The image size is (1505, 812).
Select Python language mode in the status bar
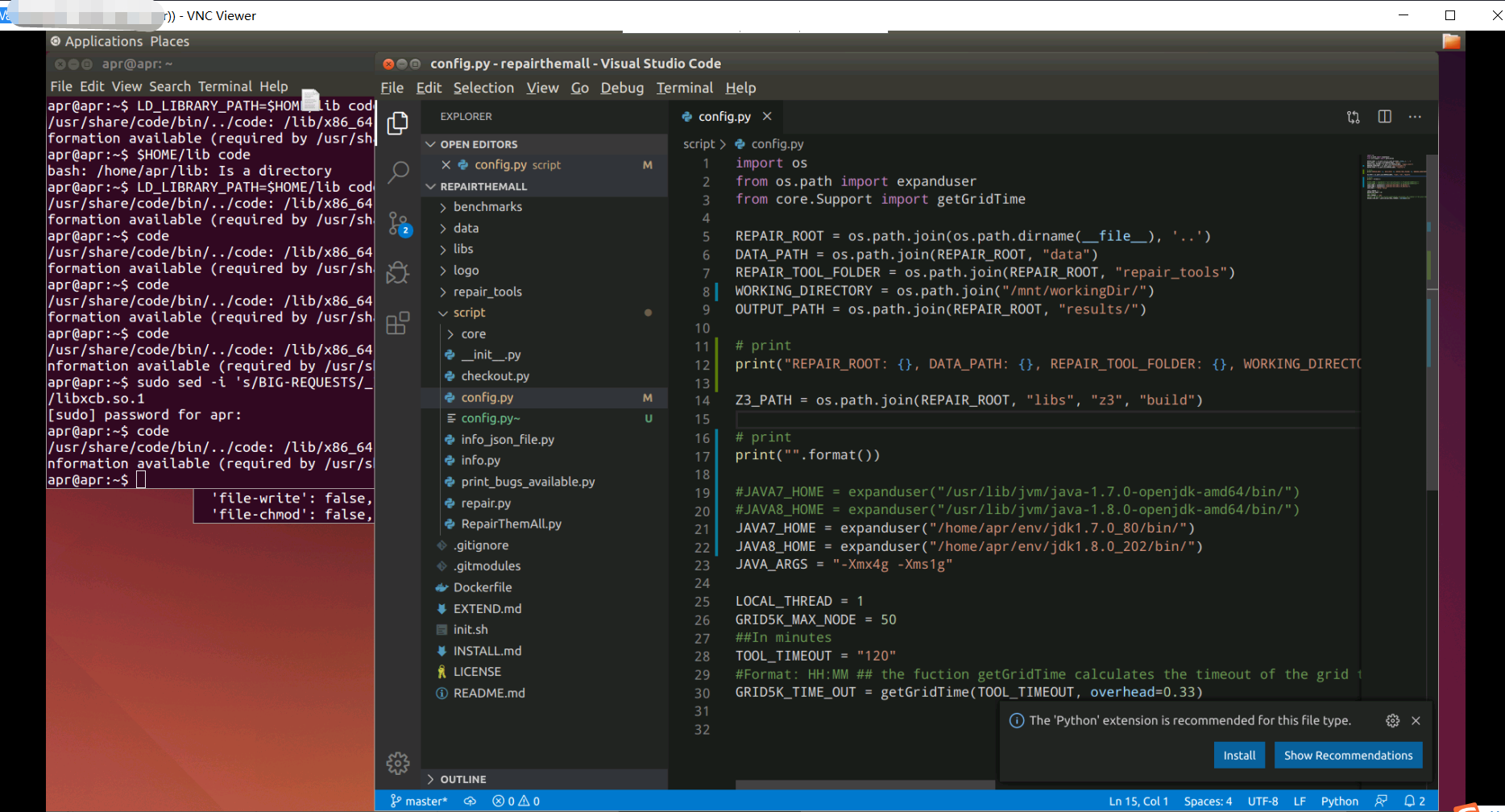coord(1340,800)
